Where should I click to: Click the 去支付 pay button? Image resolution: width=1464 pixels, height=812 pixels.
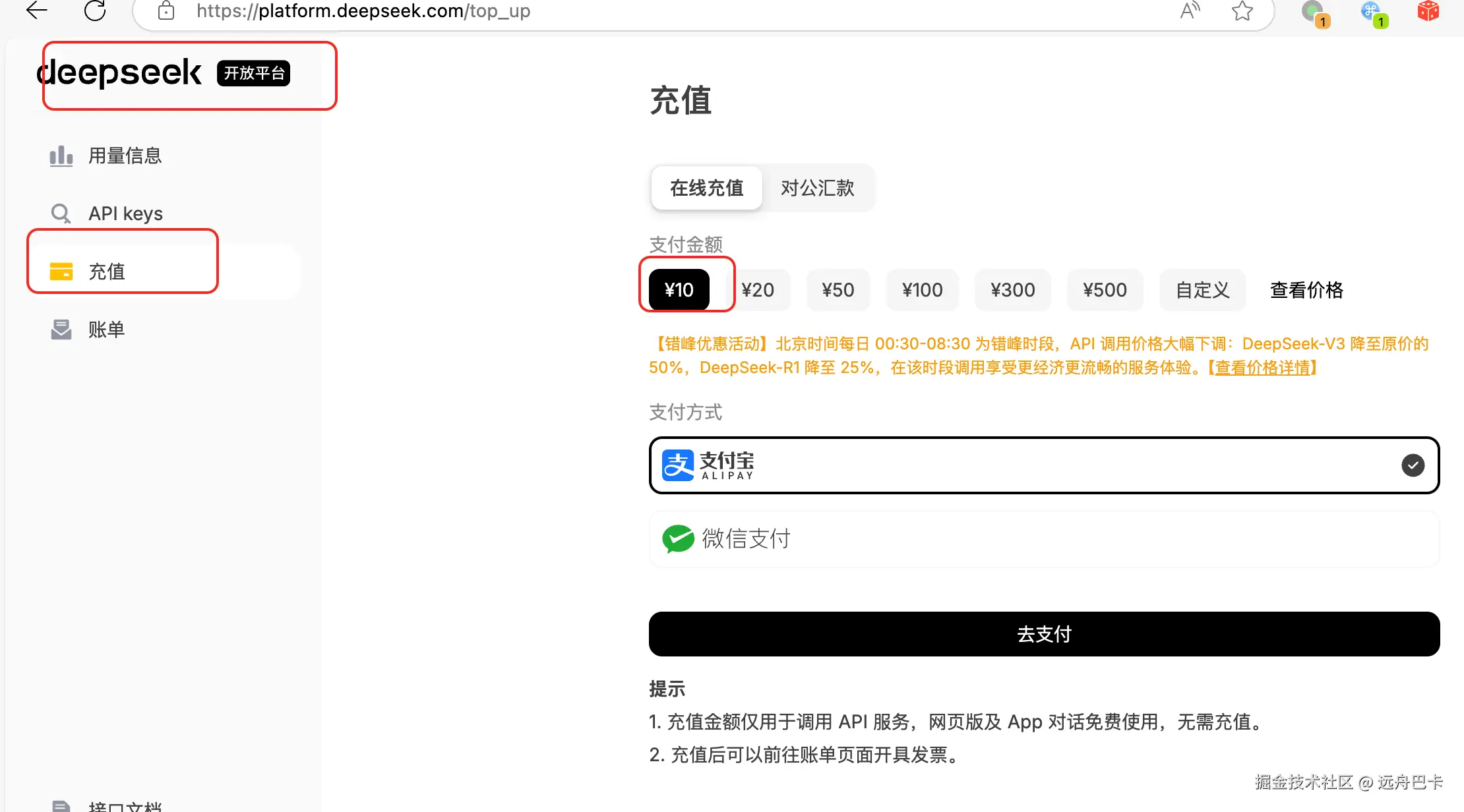click(x=1044, y=634)
